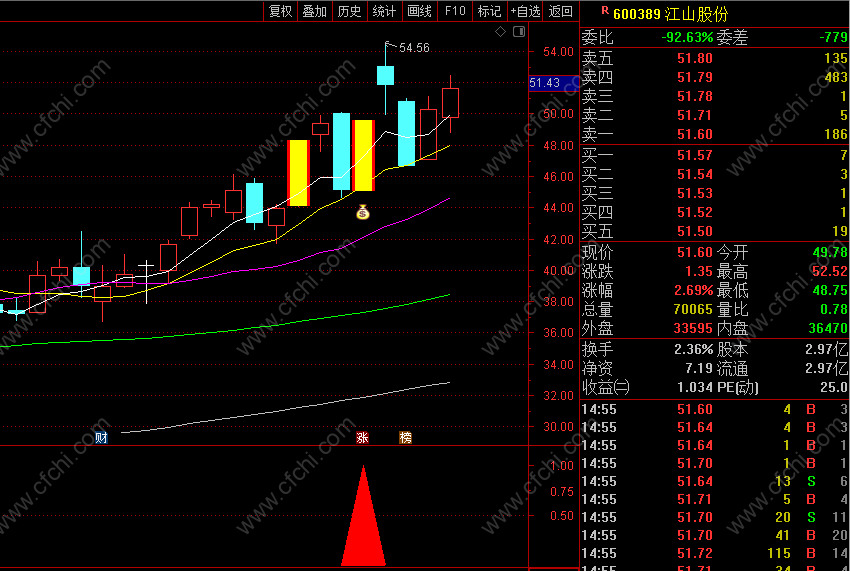Click the 54.00 price axis label

pyautogui.click(x=558, y=52)
